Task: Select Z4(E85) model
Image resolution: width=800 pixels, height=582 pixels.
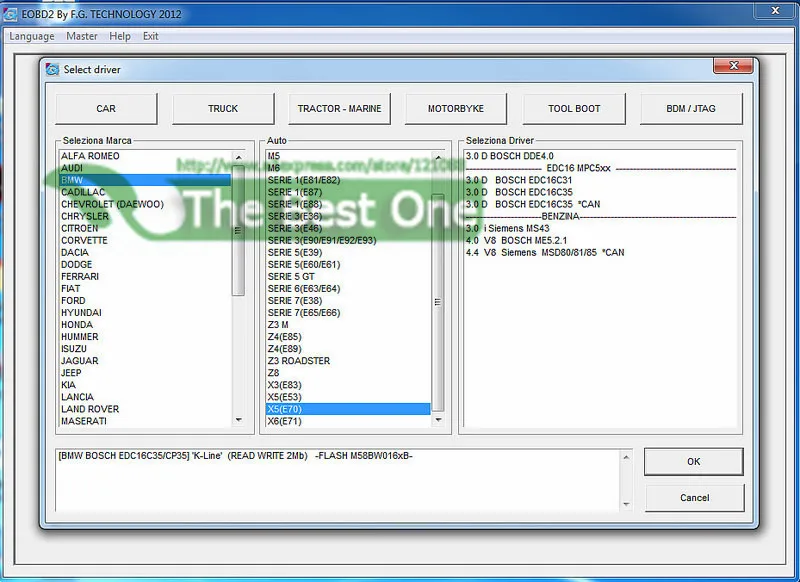Action: coord(348,337)
